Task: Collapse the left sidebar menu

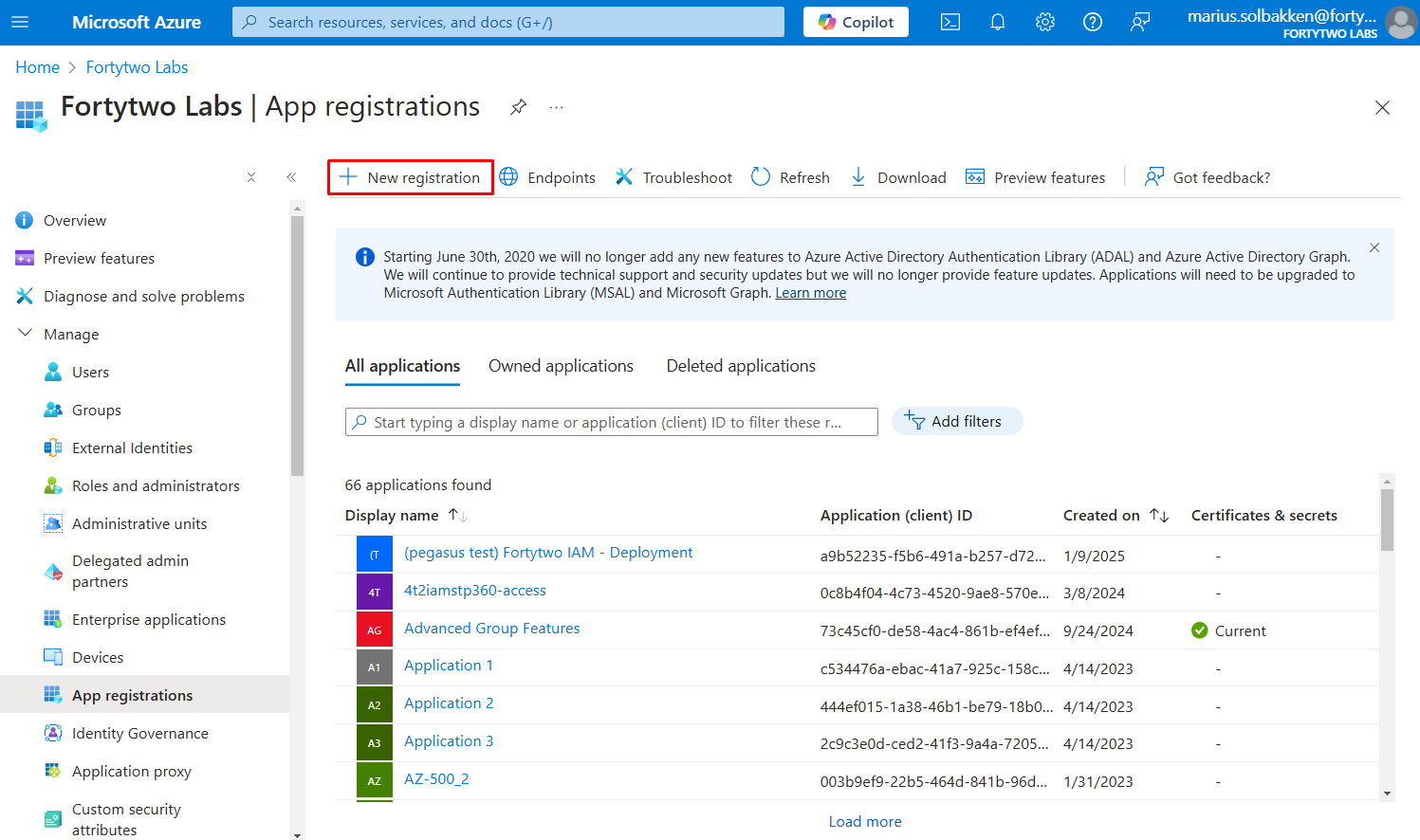Action: (291, 177)
